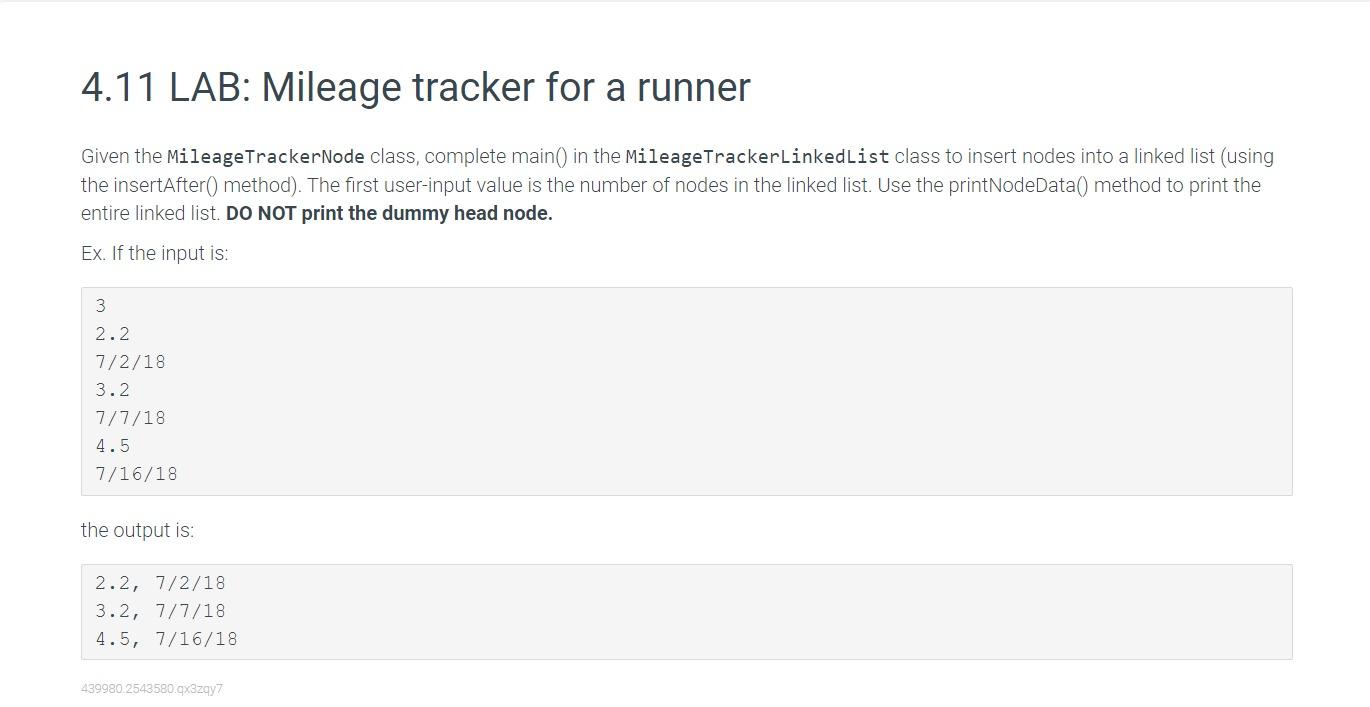Click 'the output is:' label
Screen dimensions: 1370x707
138,530
